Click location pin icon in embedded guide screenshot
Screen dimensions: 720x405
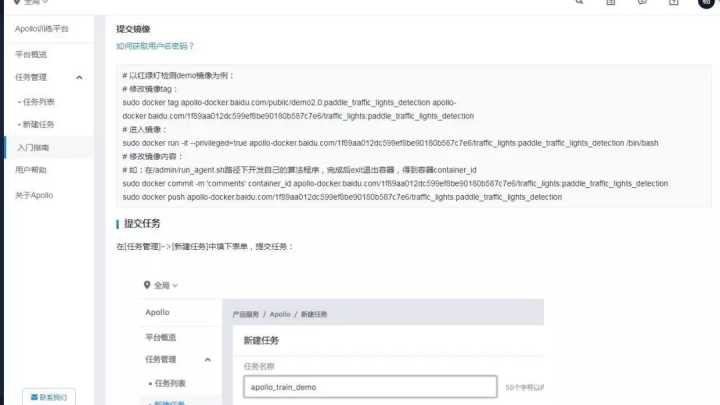coord(147,285)
